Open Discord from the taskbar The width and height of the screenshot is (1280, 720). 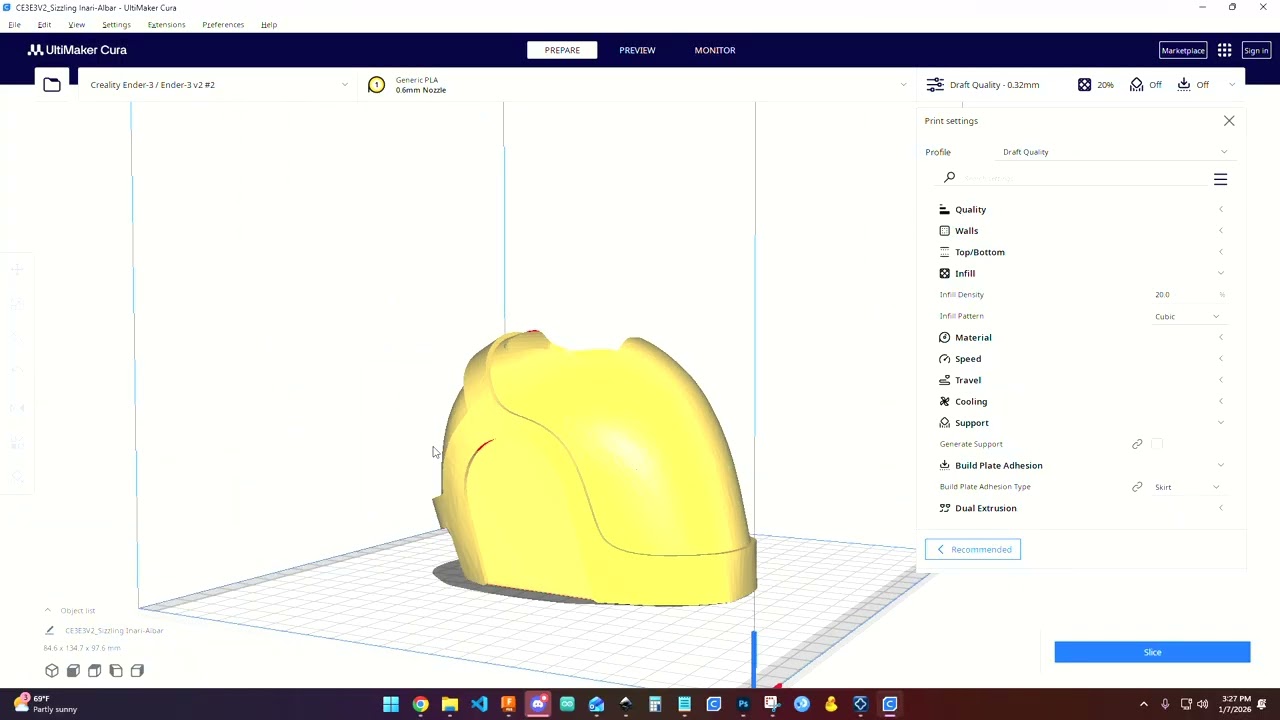(538, 704)
